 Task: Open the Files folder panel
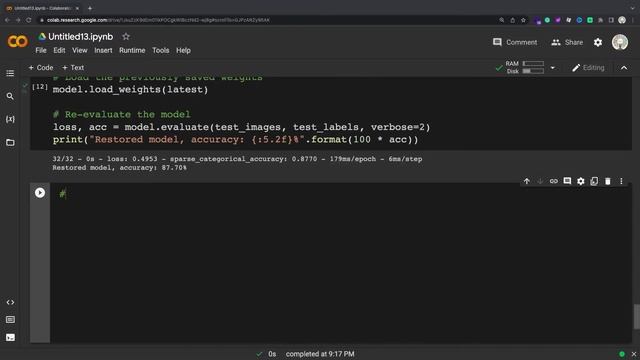click(10, 142)
